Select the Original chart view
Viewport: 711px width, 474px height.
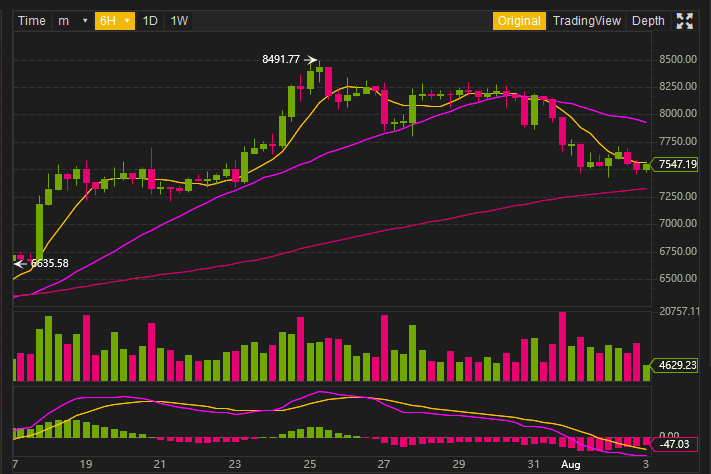519,21
